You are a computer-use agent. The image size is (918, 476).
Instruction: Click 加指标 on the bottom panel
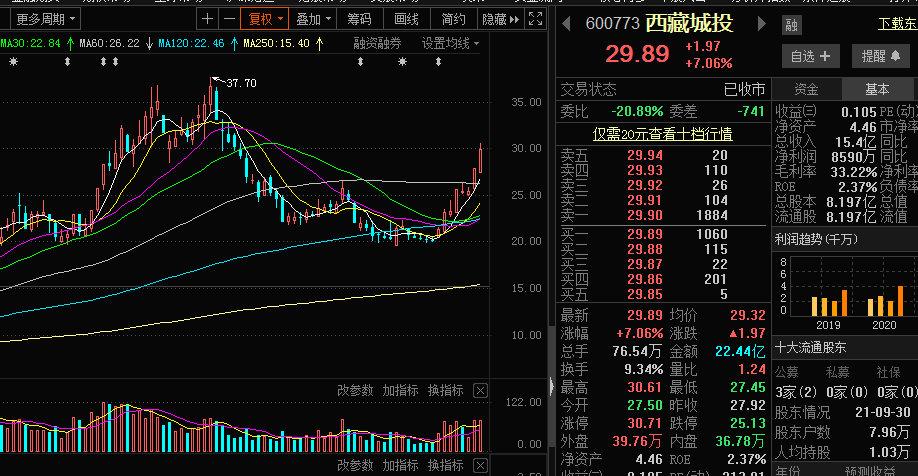(400, 465)
